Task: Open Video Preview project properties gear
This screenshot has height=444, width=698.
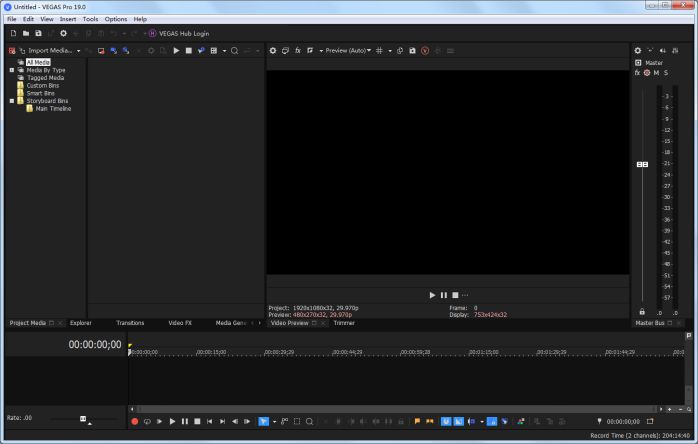Action: pyautogui.click(x=273, y=51)
